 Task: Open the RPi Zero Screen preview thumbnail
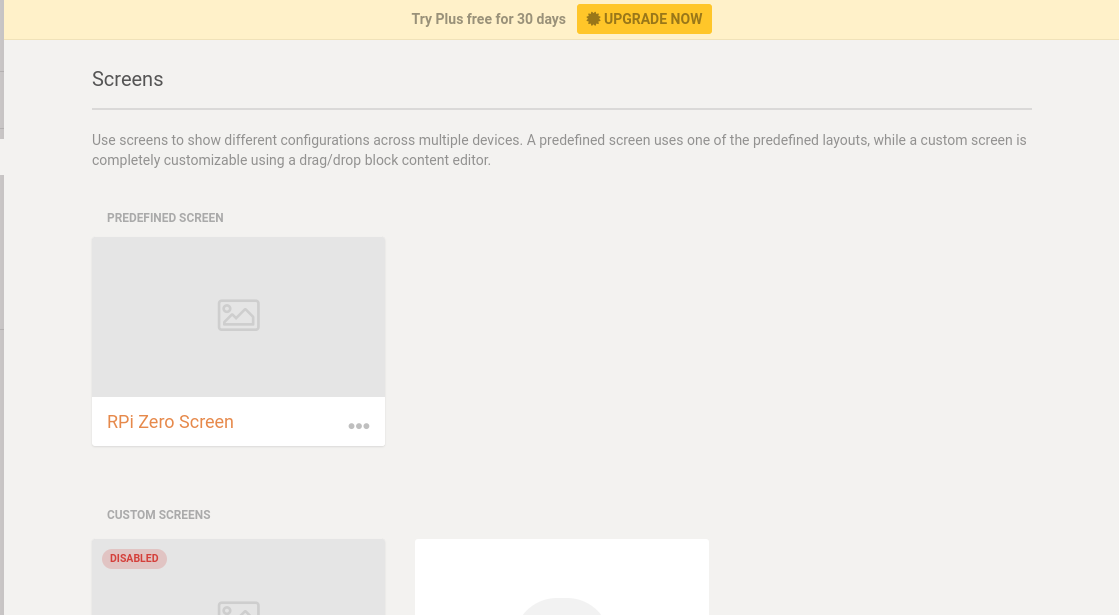click(238, 317)
